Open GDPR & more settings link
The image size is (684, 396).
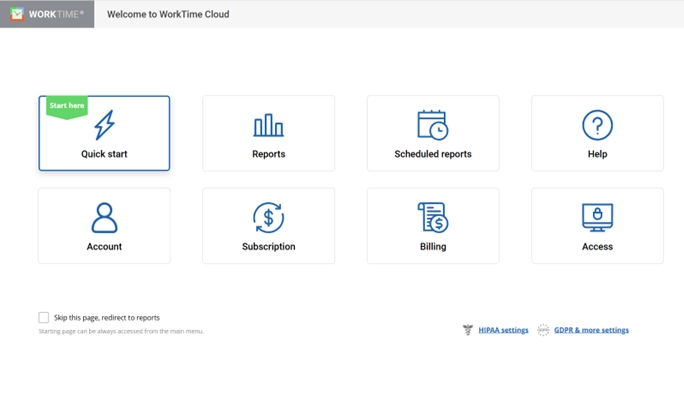[591, 330]
